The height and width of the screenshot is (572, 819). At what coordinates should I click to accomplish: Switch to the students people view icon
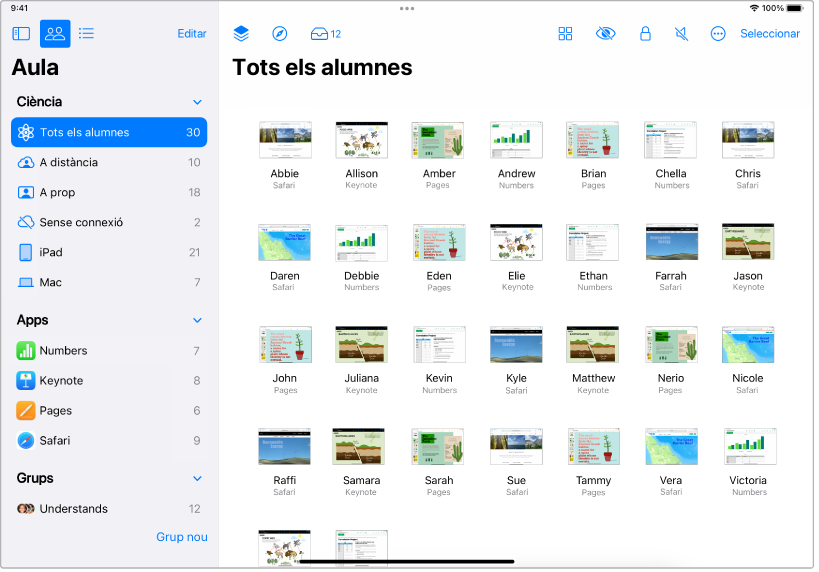(x=55, y=34)
